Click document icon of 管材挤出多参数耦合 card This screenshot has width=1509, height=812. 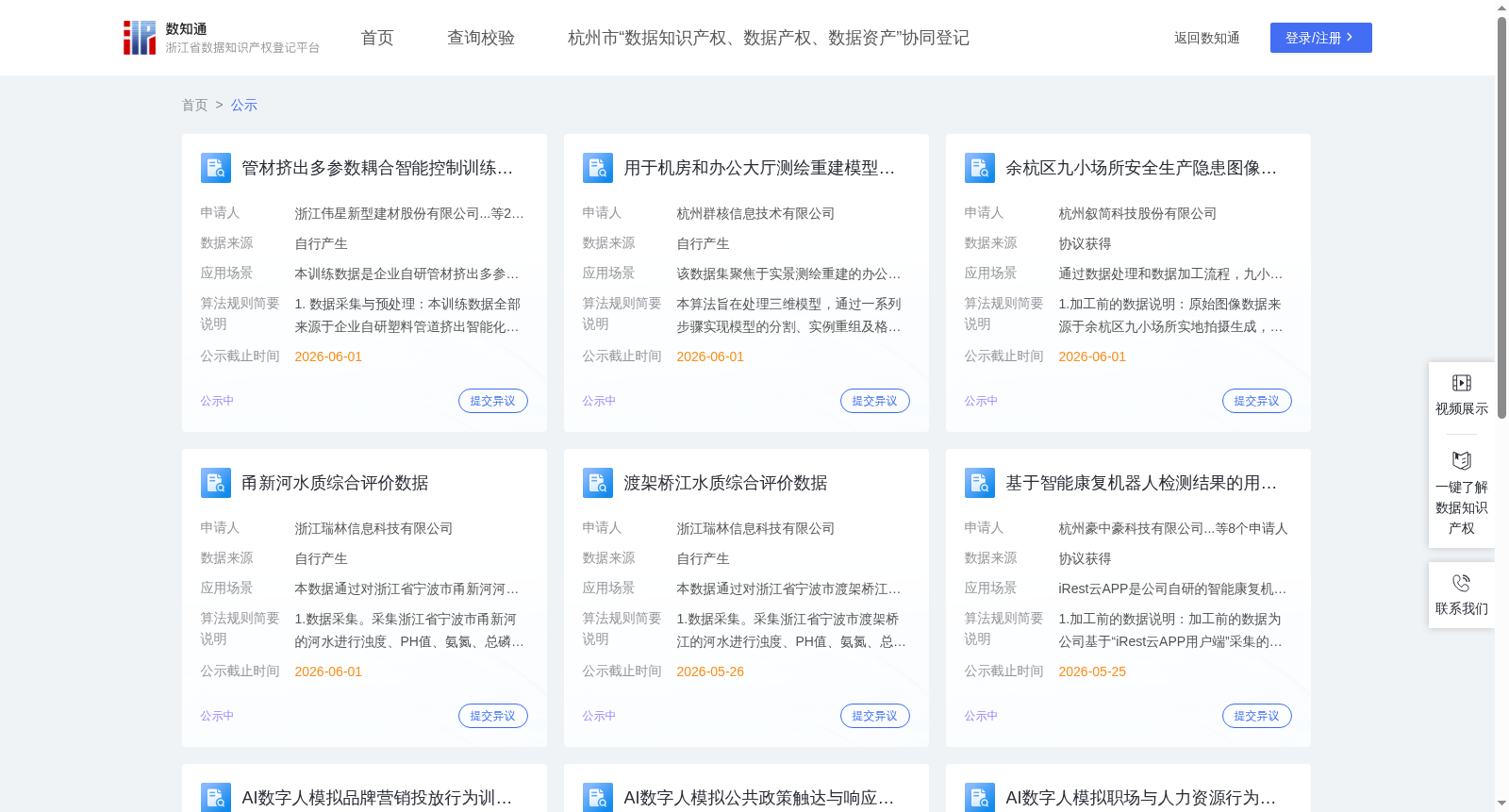coord(216,168)
